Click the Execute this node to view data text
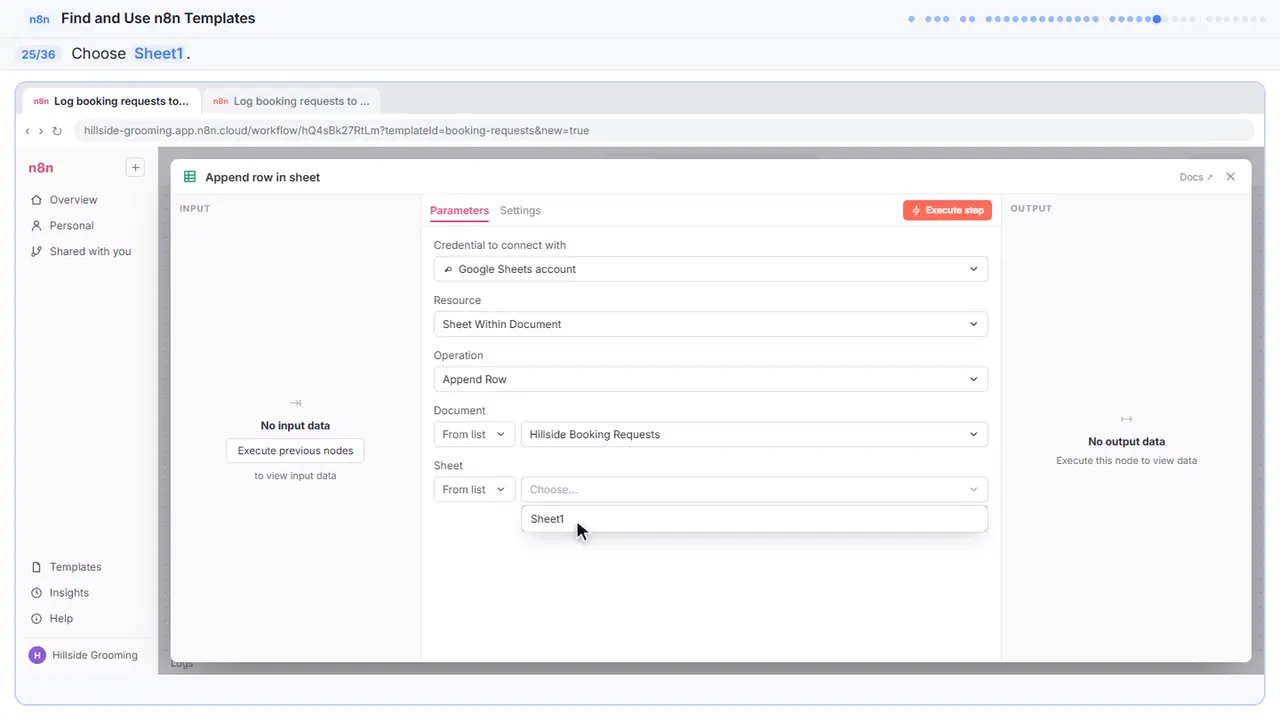 tap(1126, 461)
